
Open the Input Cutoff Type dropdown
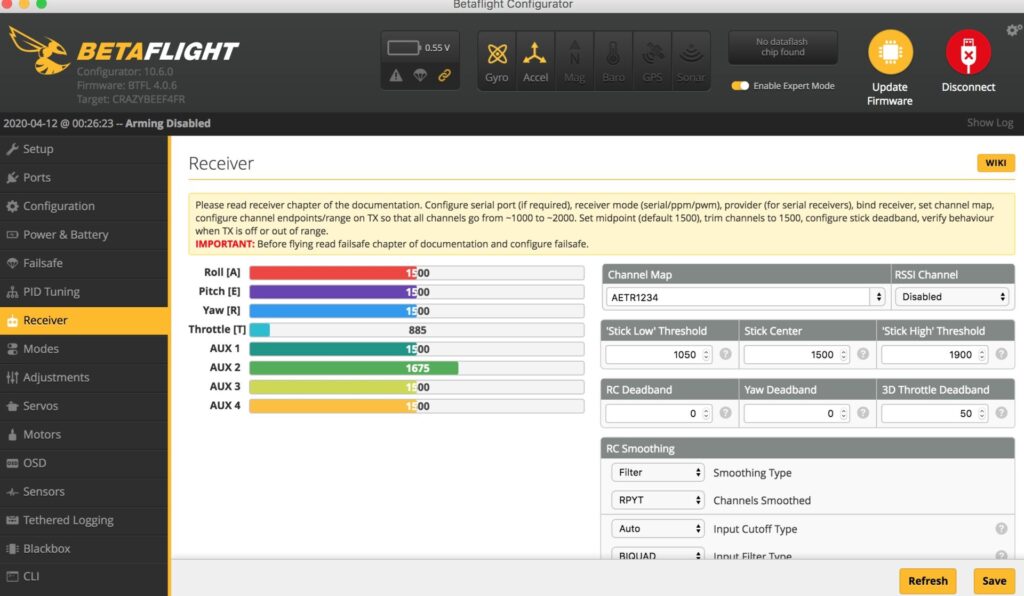(658, 528)
